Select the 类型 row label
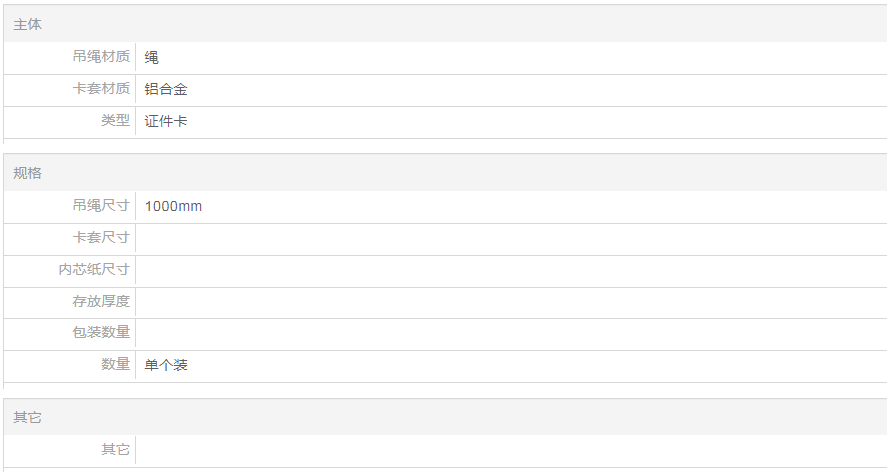 click(x=115, y=121)
